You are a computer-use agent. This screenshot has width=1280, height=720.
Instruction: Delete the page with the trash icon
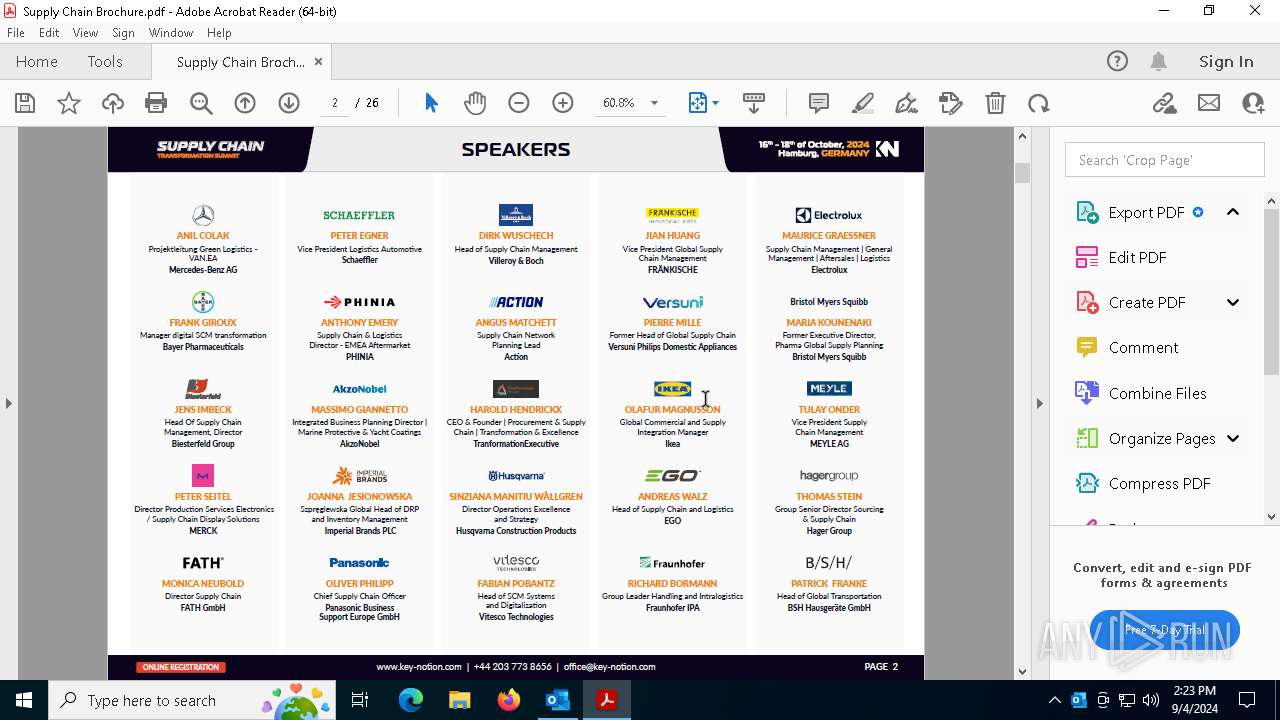995,103
